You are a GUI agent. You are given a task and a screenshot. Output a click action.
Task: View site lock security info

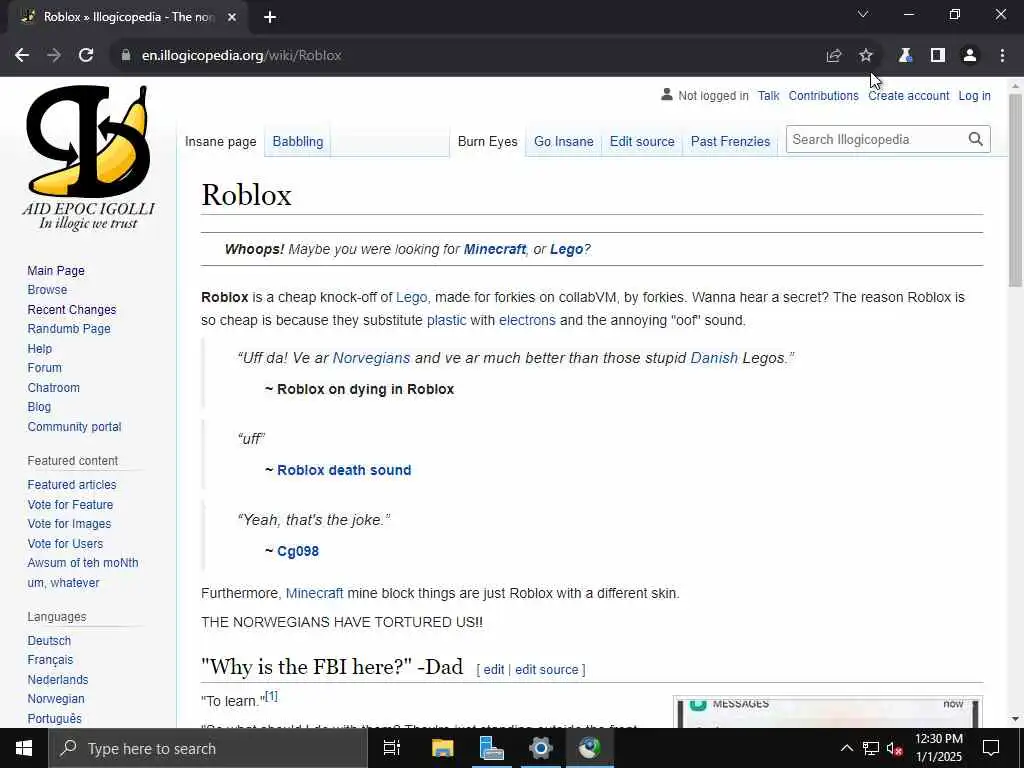pos(125,56)
